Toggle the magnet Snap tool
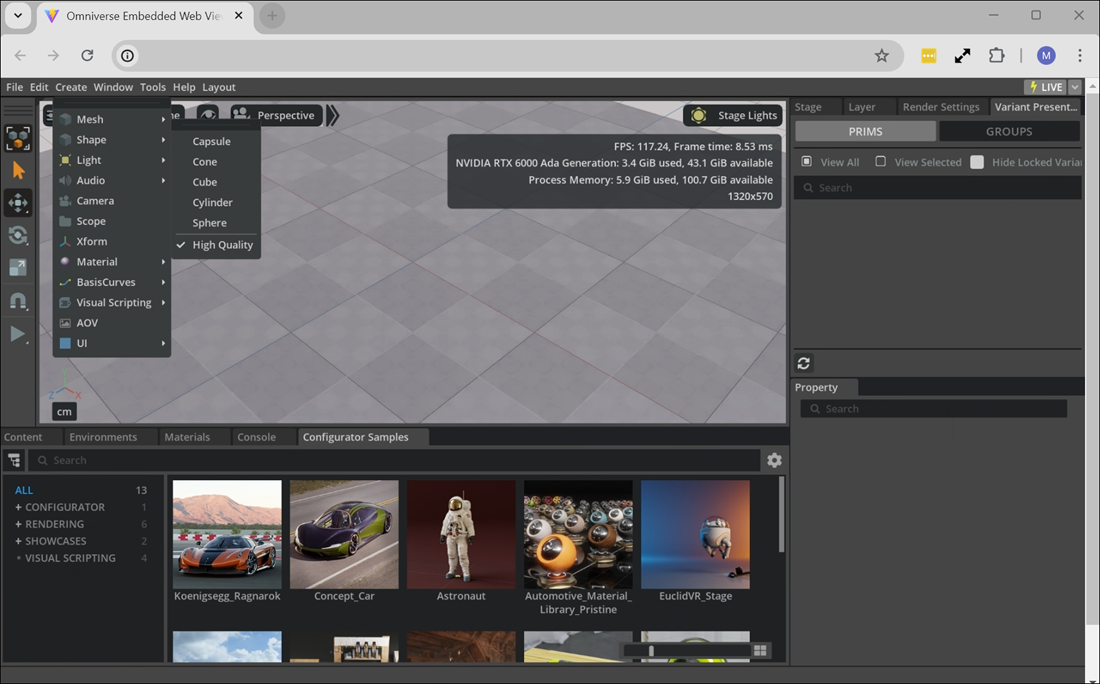1100x684 pixels. coord(18,301)
